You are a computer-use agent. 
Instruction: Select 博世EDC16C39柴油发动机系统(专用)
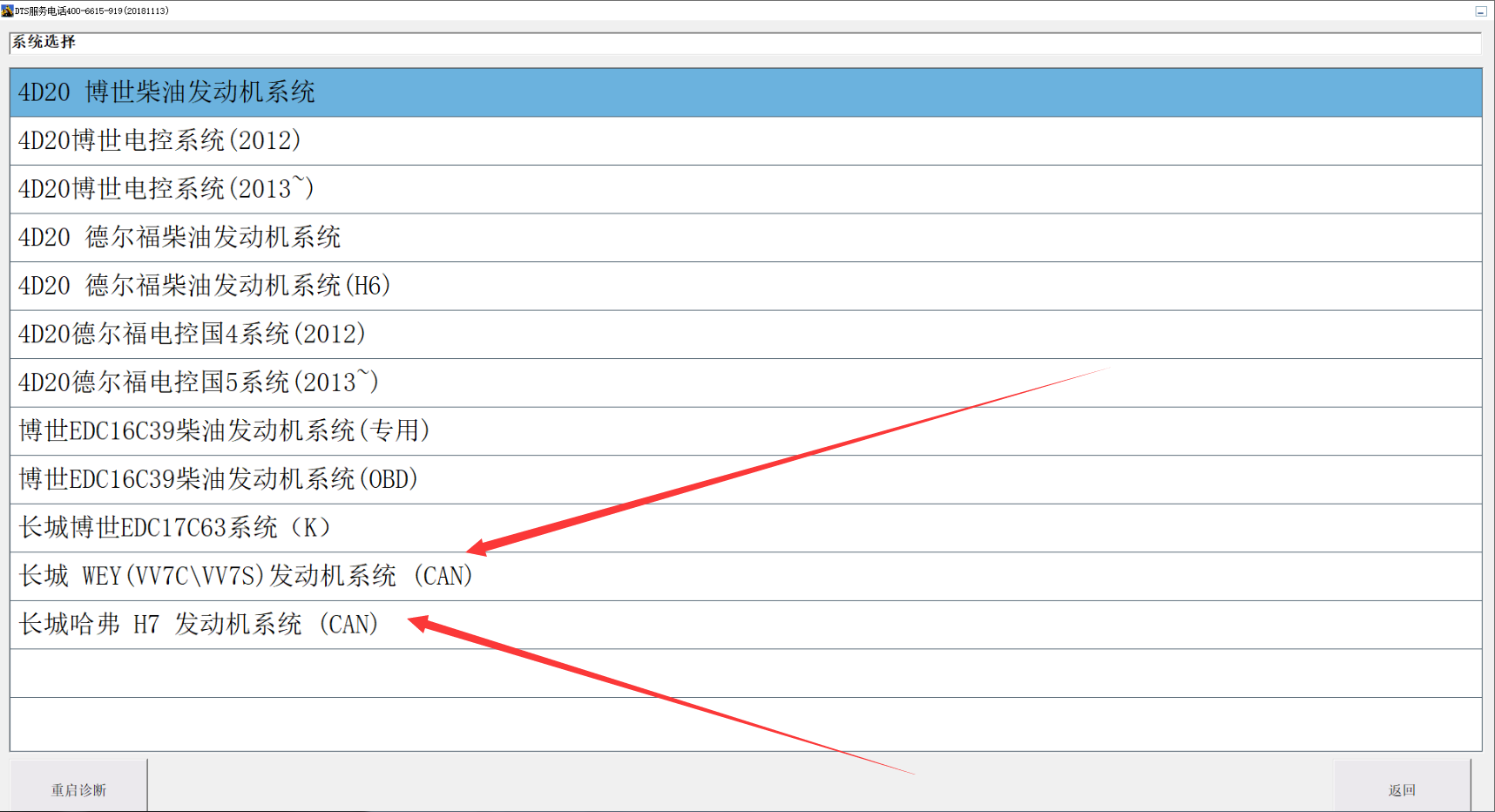click(746, 431)
